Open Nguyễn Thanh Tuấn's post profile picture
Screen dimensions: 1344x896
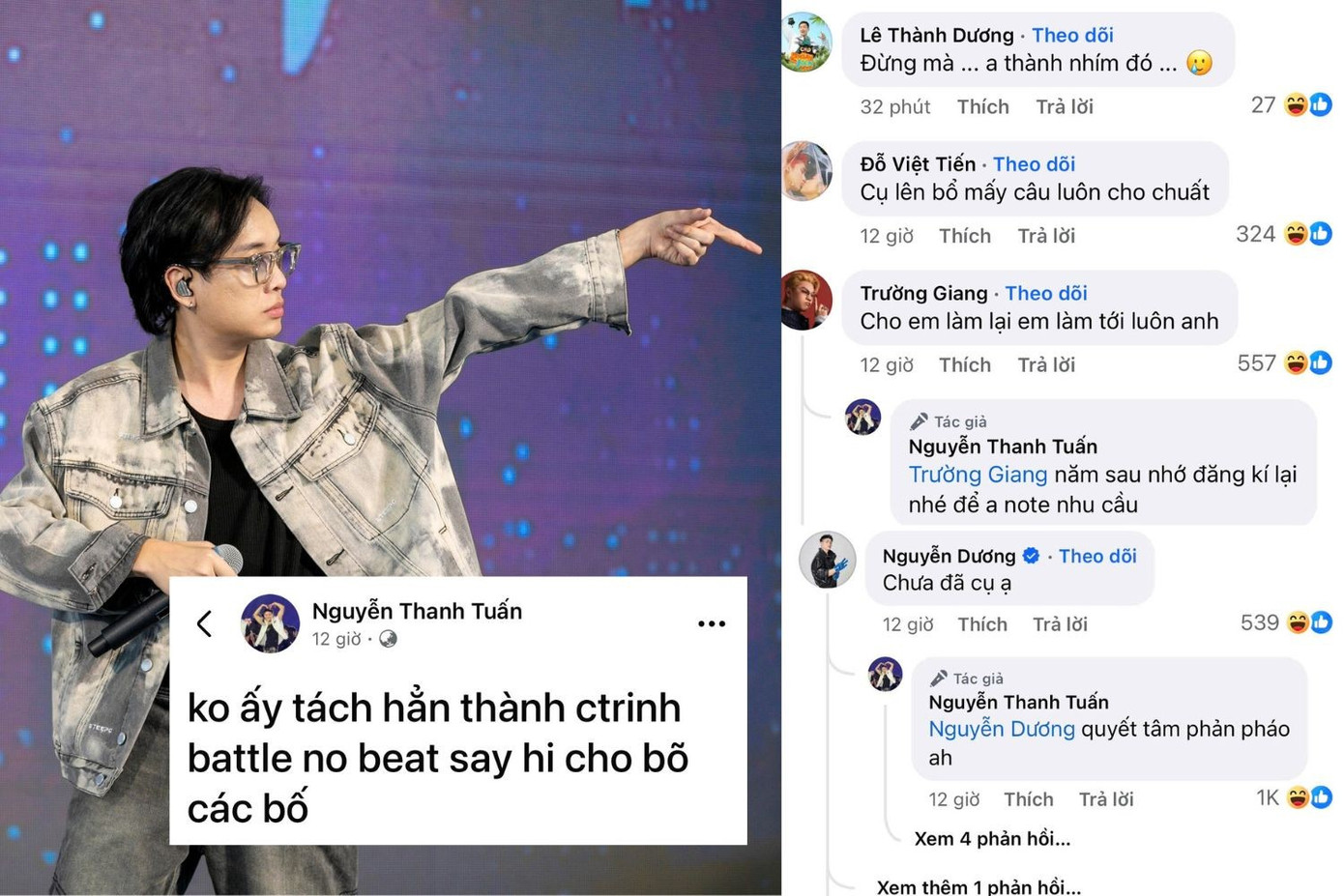coord(270,623)
